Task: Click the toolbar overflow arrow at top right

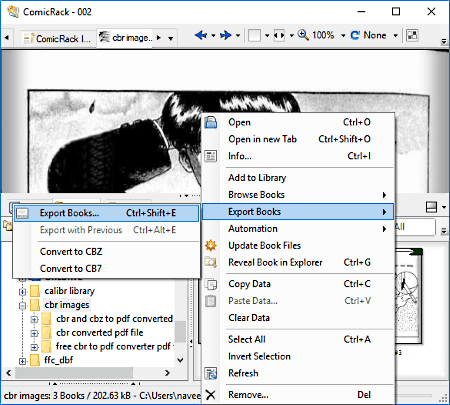Action: click(444, 42)
